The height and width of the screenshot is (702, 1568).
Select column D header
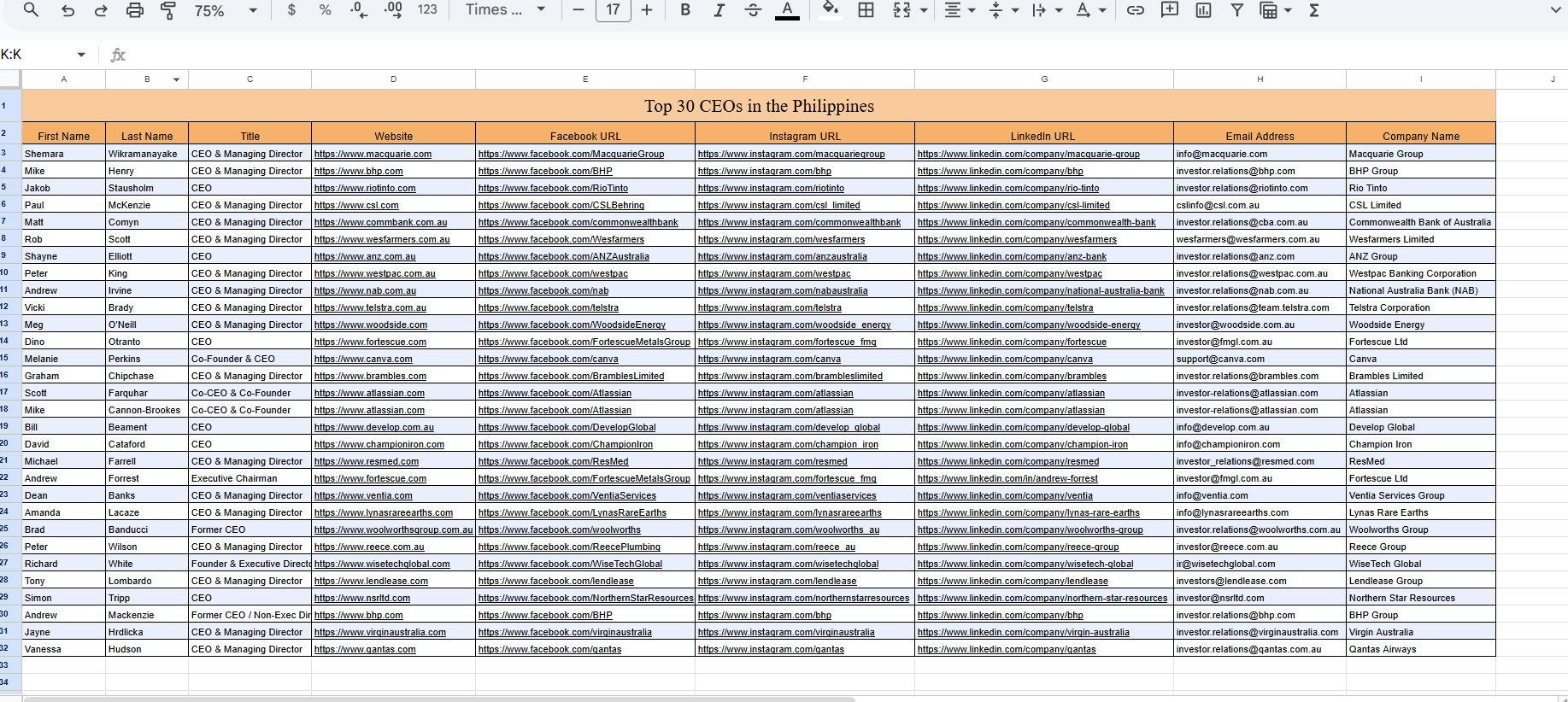point(393,79)
